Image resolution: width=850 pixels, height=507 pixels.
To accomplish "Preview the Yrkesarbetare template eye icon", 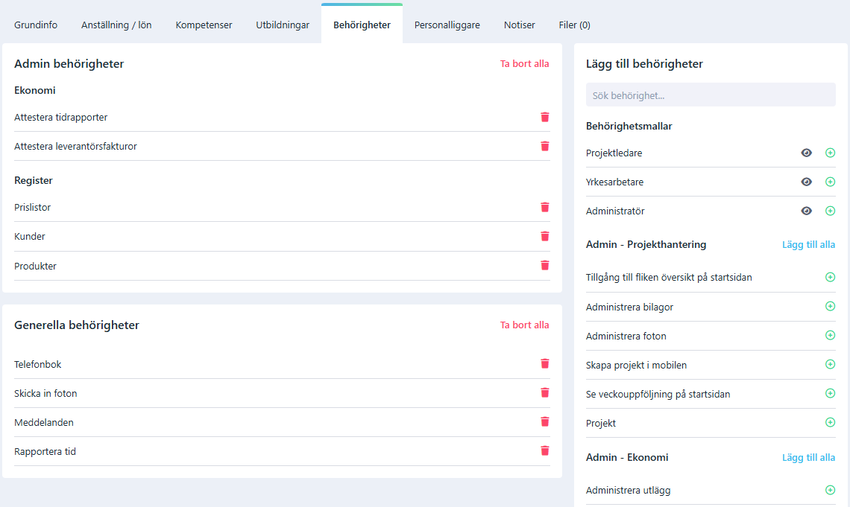I will pos(807,182).
